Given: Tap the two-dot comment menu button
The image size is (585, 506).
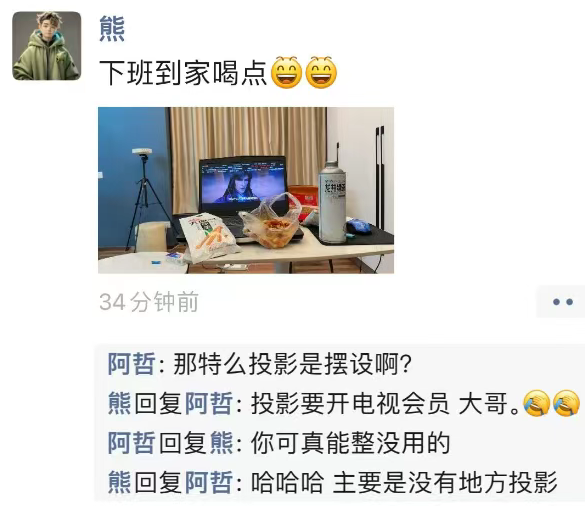Looking at the screenshot, I should tap(562, 302).
